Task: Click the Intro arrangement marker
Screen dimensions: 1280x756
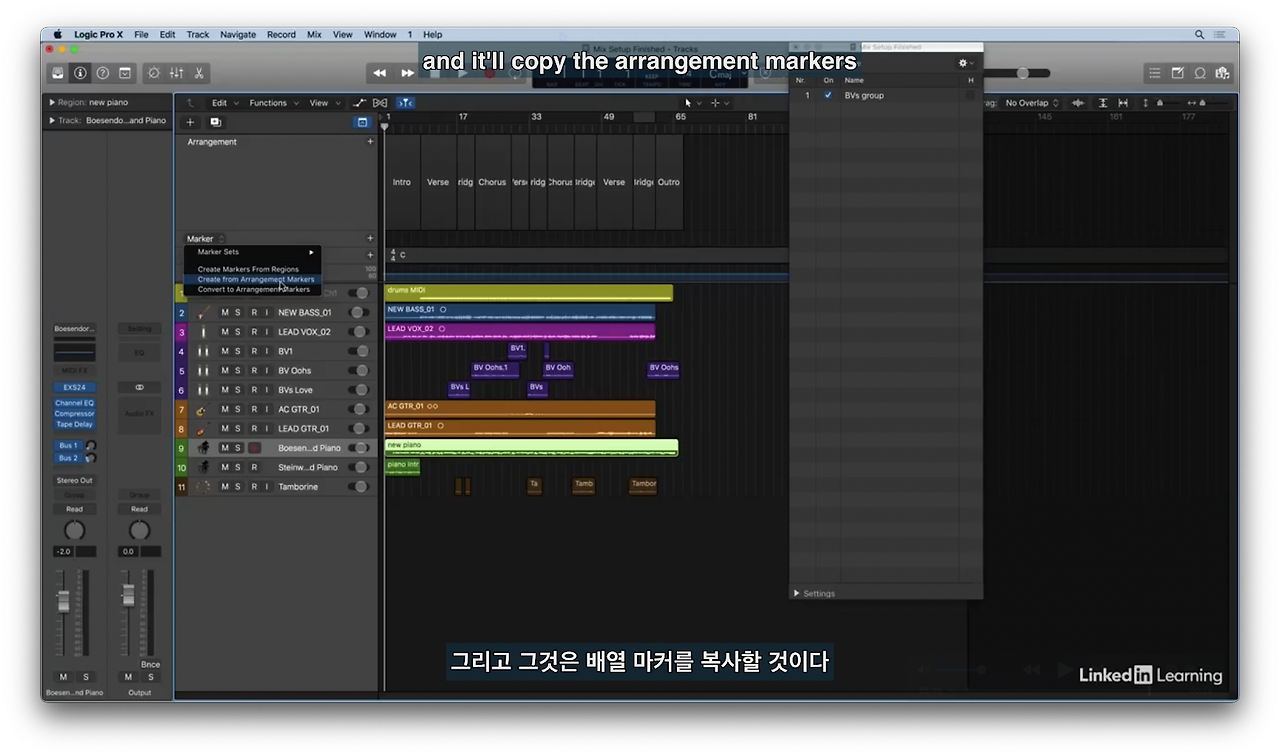Action: coord(402,183)
